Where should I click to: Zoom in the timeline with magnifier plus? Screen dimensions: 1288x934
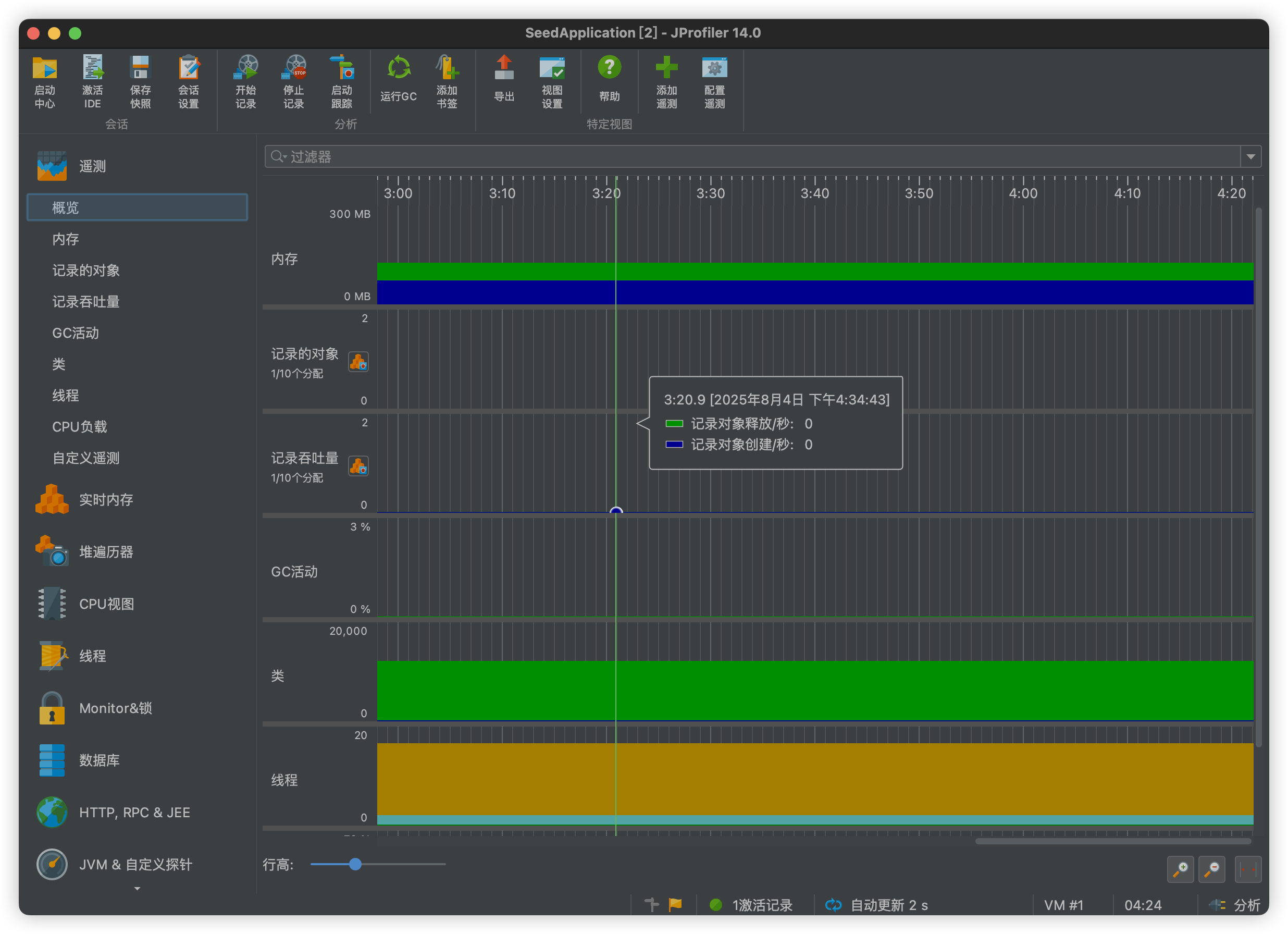click(x=1180, y=869)
